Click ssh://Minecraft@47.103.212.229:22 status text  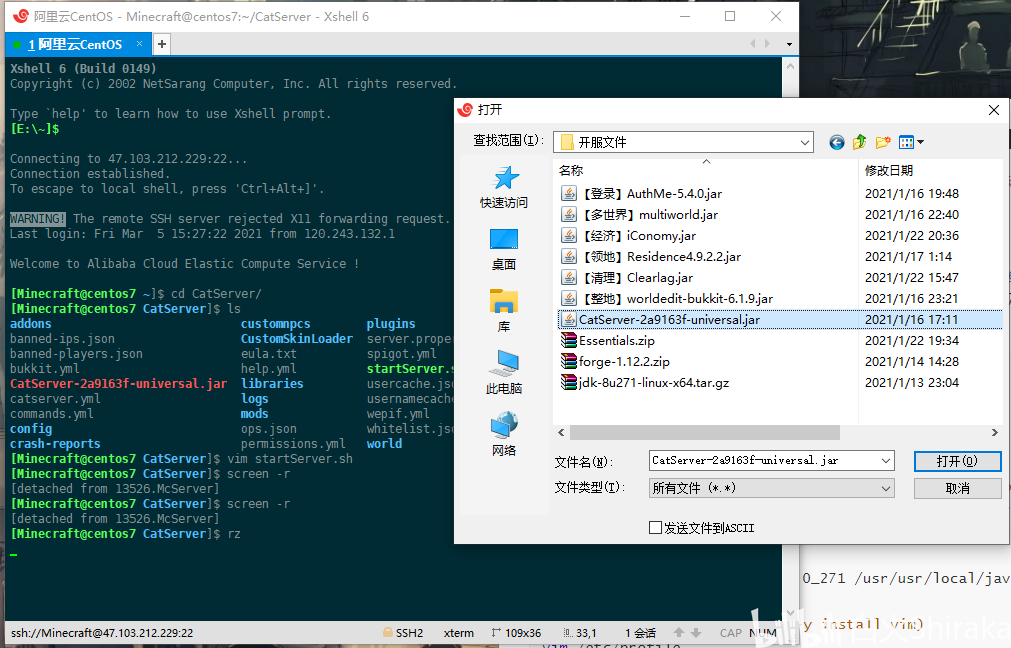click(x=102, y=633)
